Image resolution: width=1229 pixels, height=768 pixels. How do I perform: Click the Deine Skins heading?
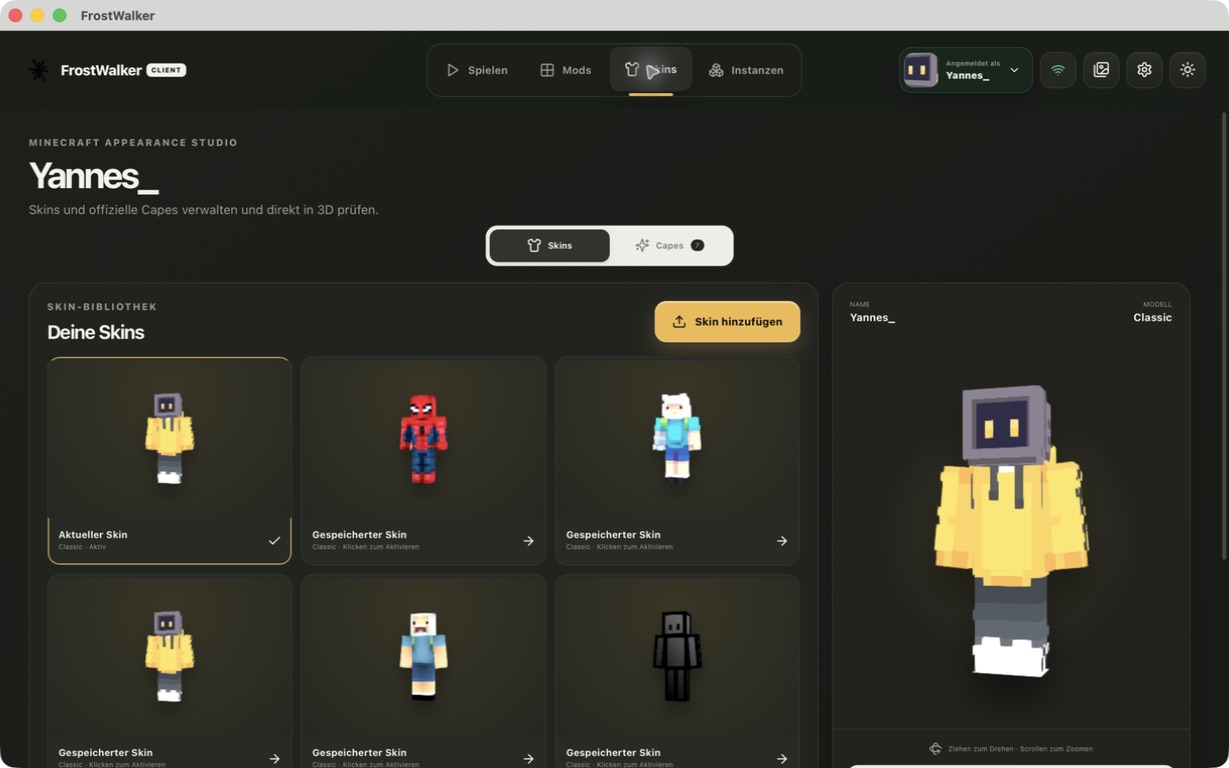pyautogui.click(x=96, y=332)
